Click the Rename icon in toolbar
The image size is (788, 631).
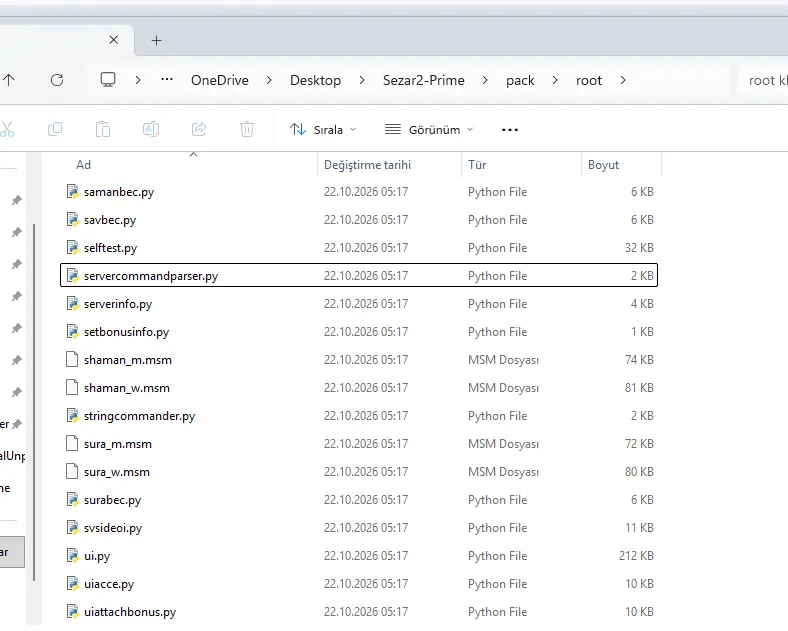coord(151,130)
